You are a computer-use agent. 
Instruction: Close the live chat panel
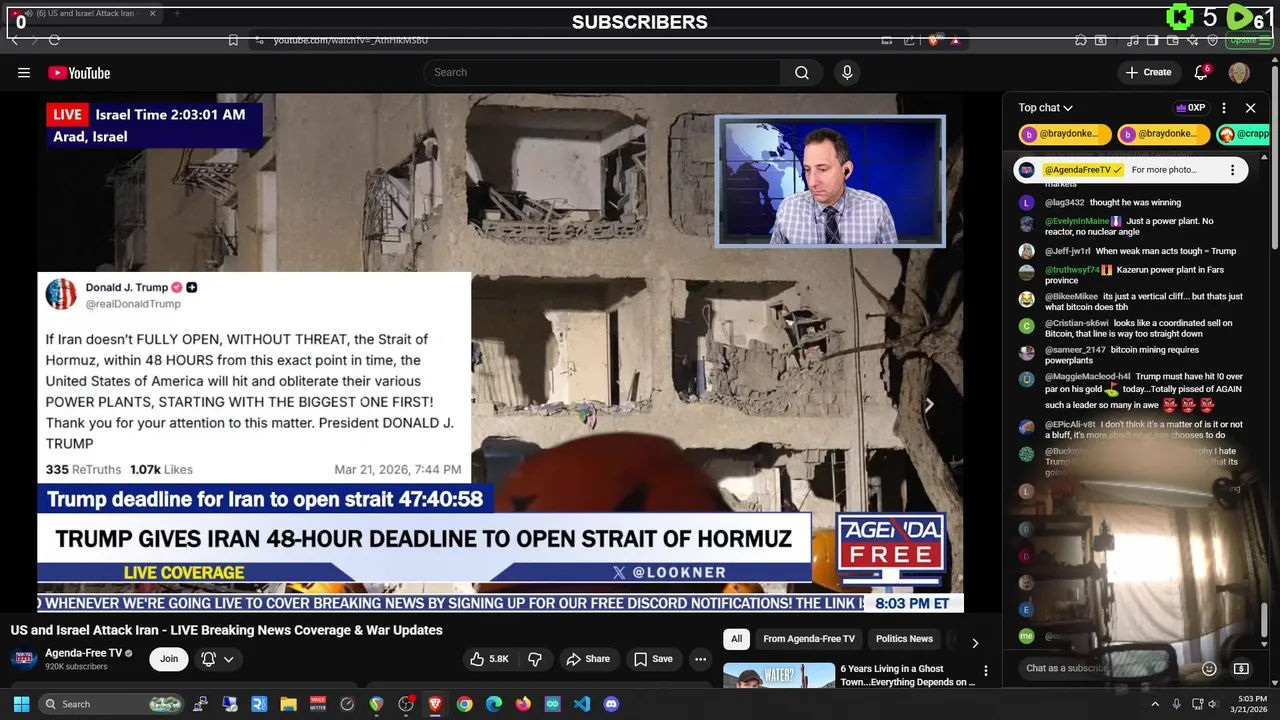(x=1250, y=108)
